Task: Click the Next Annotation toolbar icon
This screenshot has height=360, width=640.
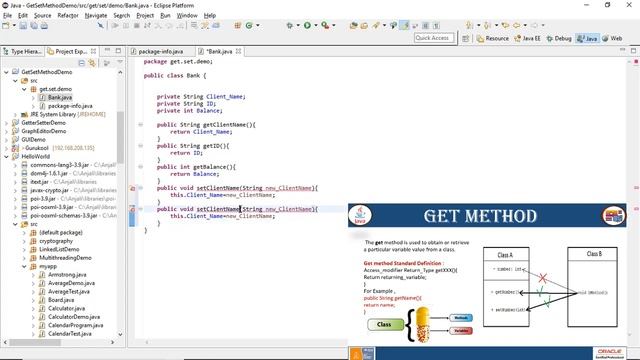Action: (x=470, y=25)
